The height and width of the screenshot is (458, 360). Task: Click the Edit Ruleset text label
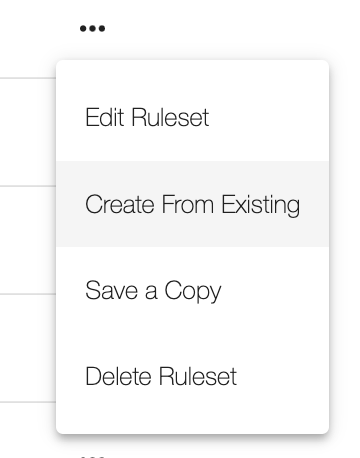(147, 118)
